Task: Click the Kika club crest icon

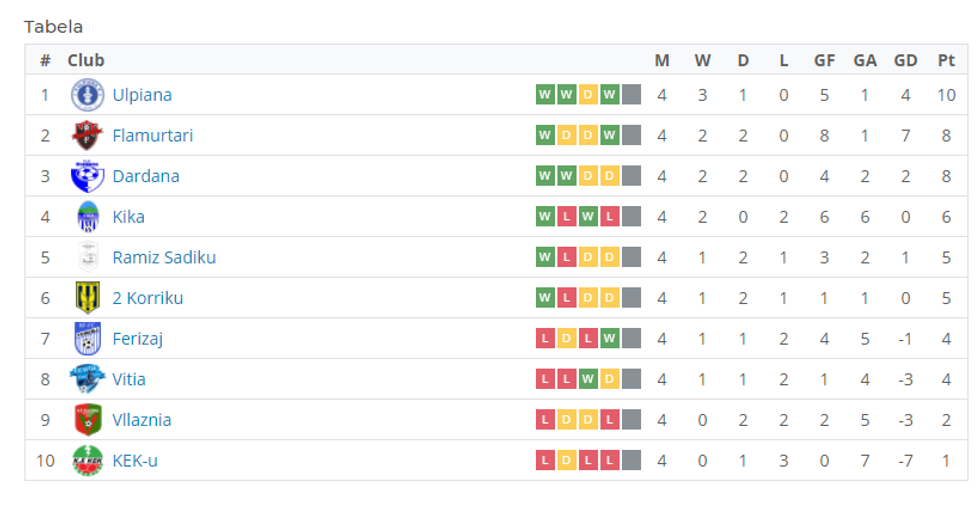Action: pos(87,217)
